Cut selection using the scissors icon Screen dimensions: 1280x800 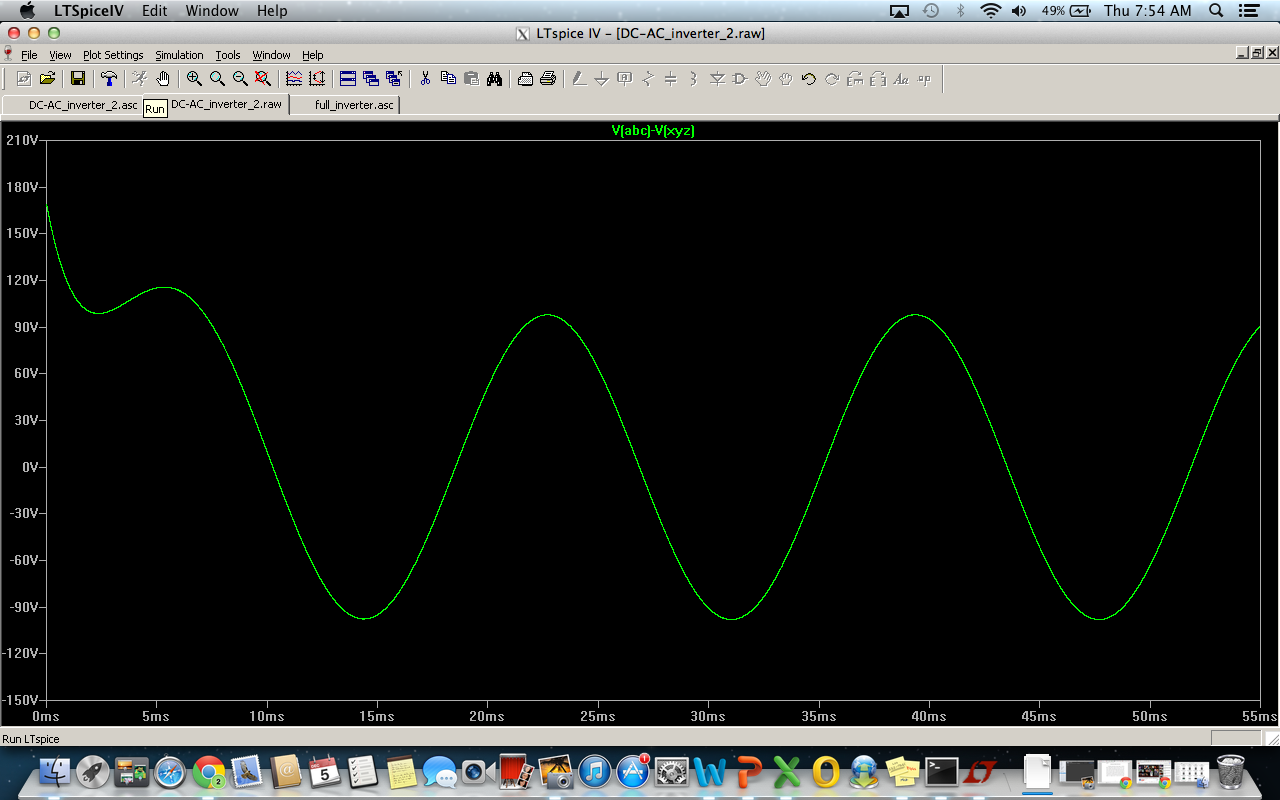click(424, 78)
